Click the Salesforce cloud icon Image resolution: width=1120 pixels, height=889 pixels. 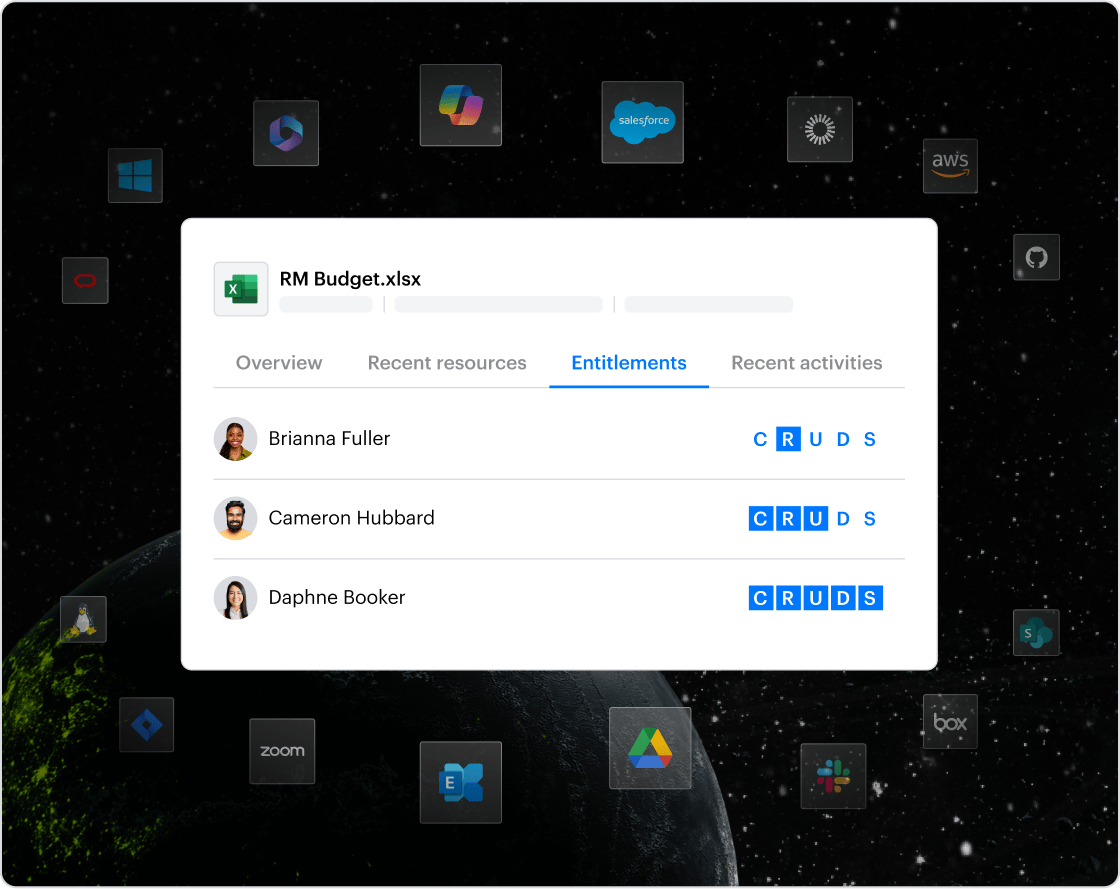pos(642,122)
